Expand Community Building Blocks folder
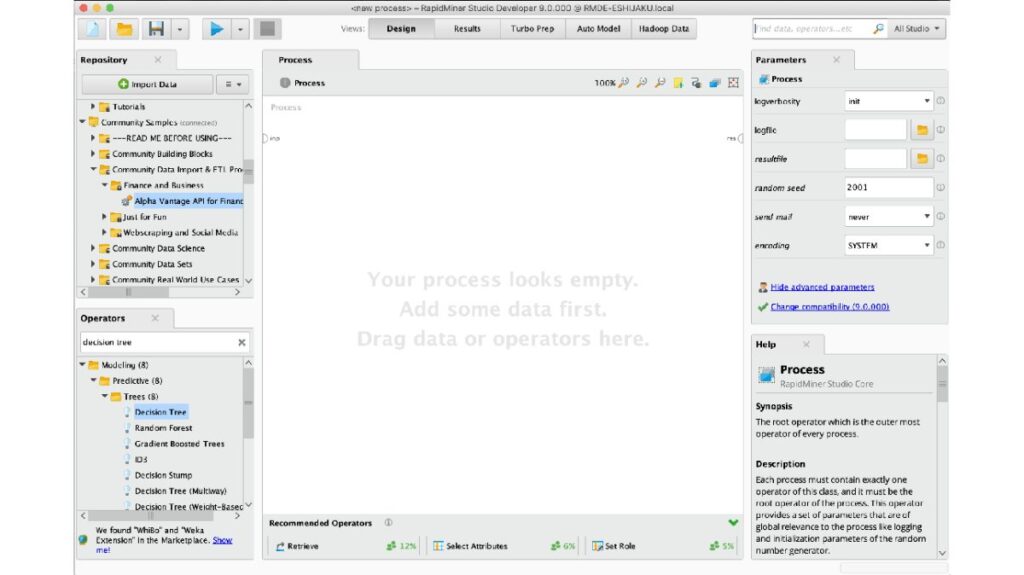 [93, 154]
